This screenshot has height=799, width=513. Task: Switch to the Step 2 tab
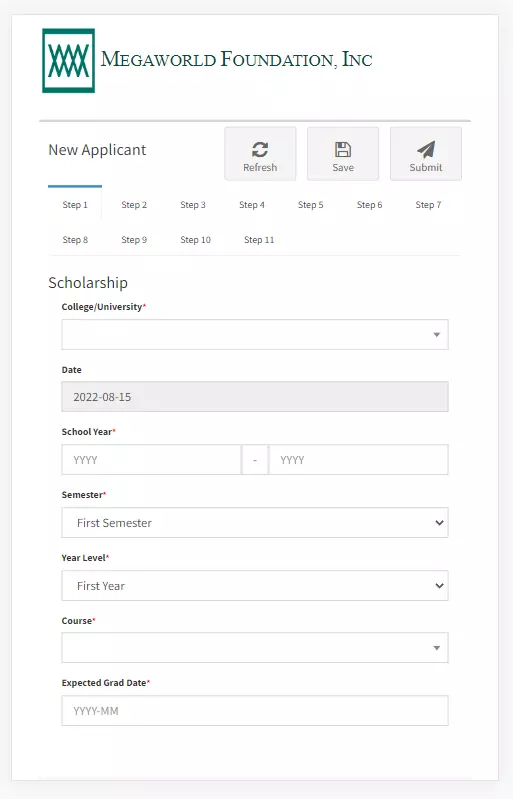[134, 205]
